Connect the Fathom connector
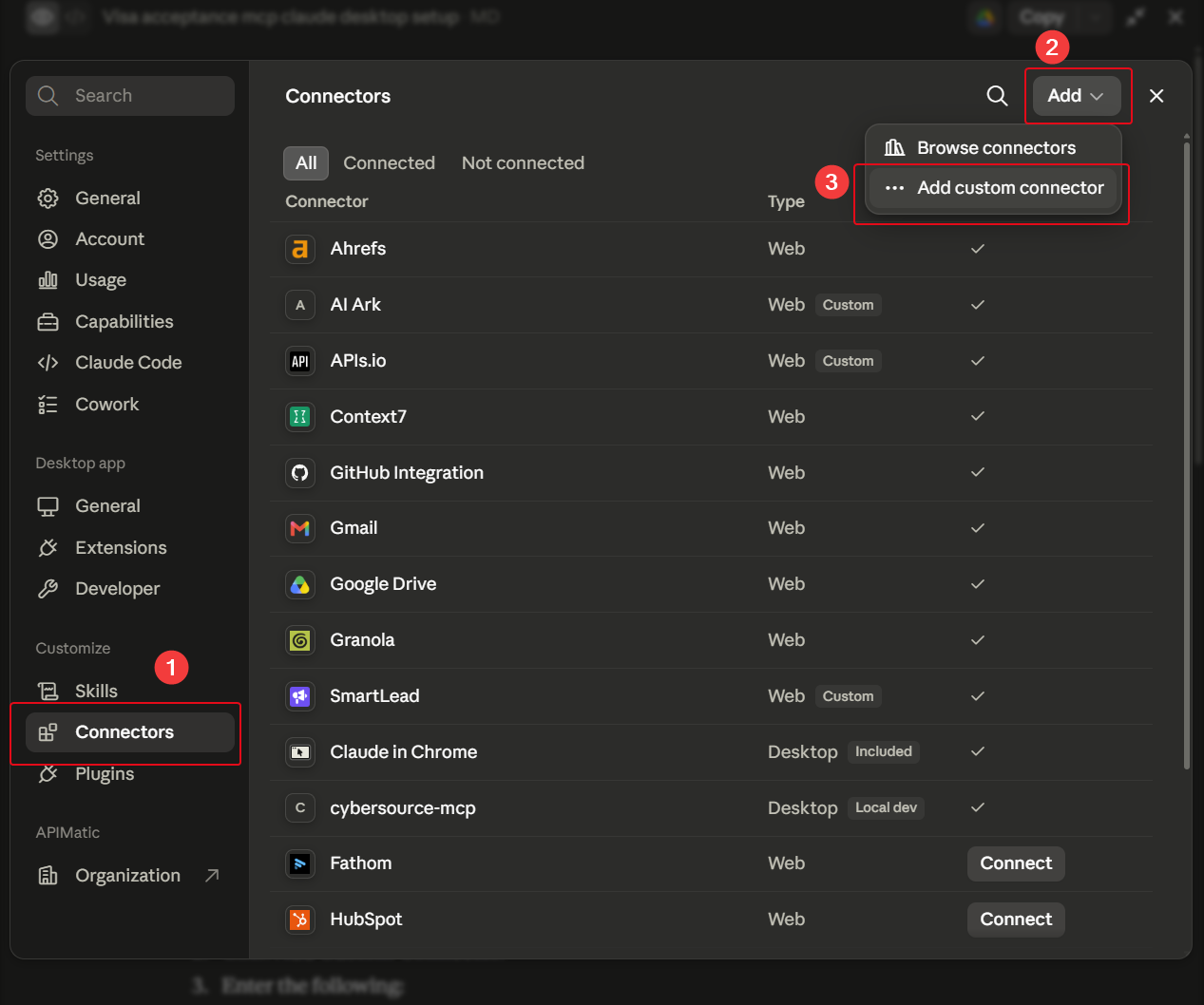Viewport: 1204px width, 1005px height. click(x=1016, y=863)
